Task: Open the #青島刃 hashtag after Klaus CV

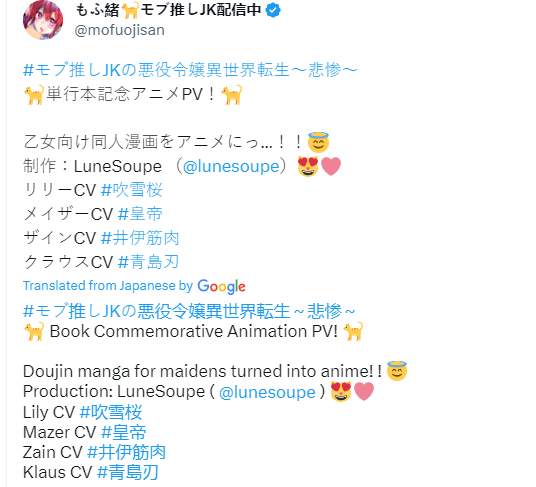Action: [x=128, y=473]
